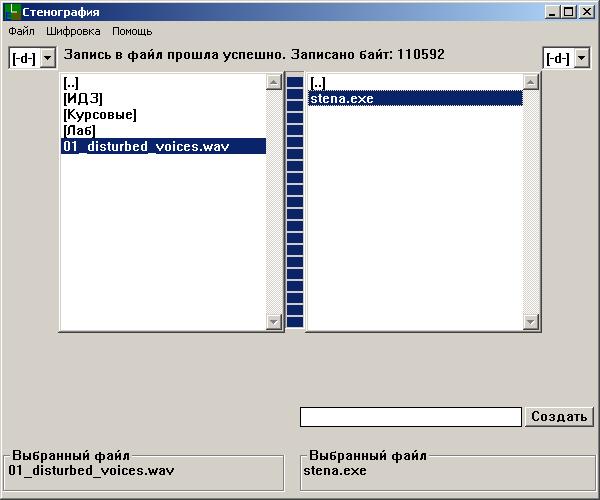
Task: Open the Файл menu
Action: pos(21,31)
